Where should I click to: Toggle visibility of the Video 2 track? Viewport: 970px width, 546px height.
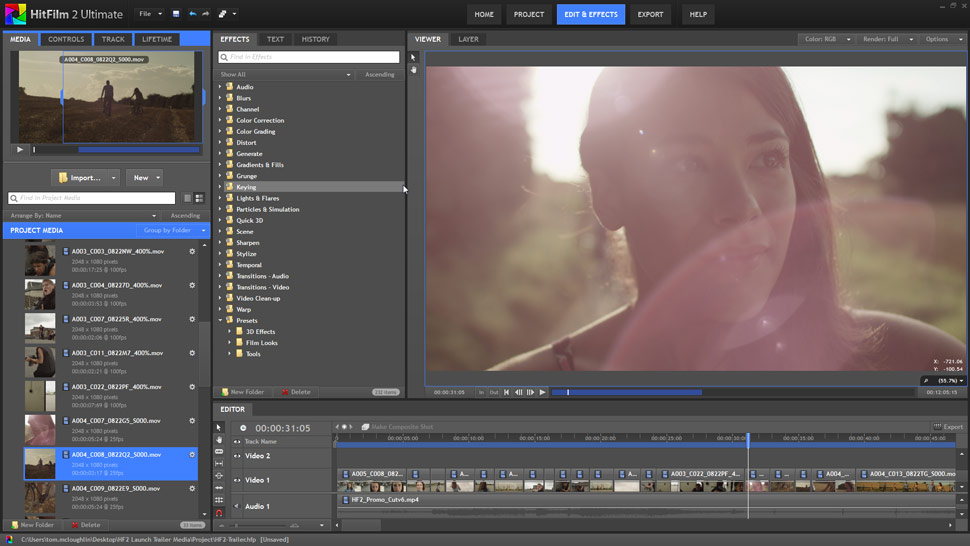(237, 456)
